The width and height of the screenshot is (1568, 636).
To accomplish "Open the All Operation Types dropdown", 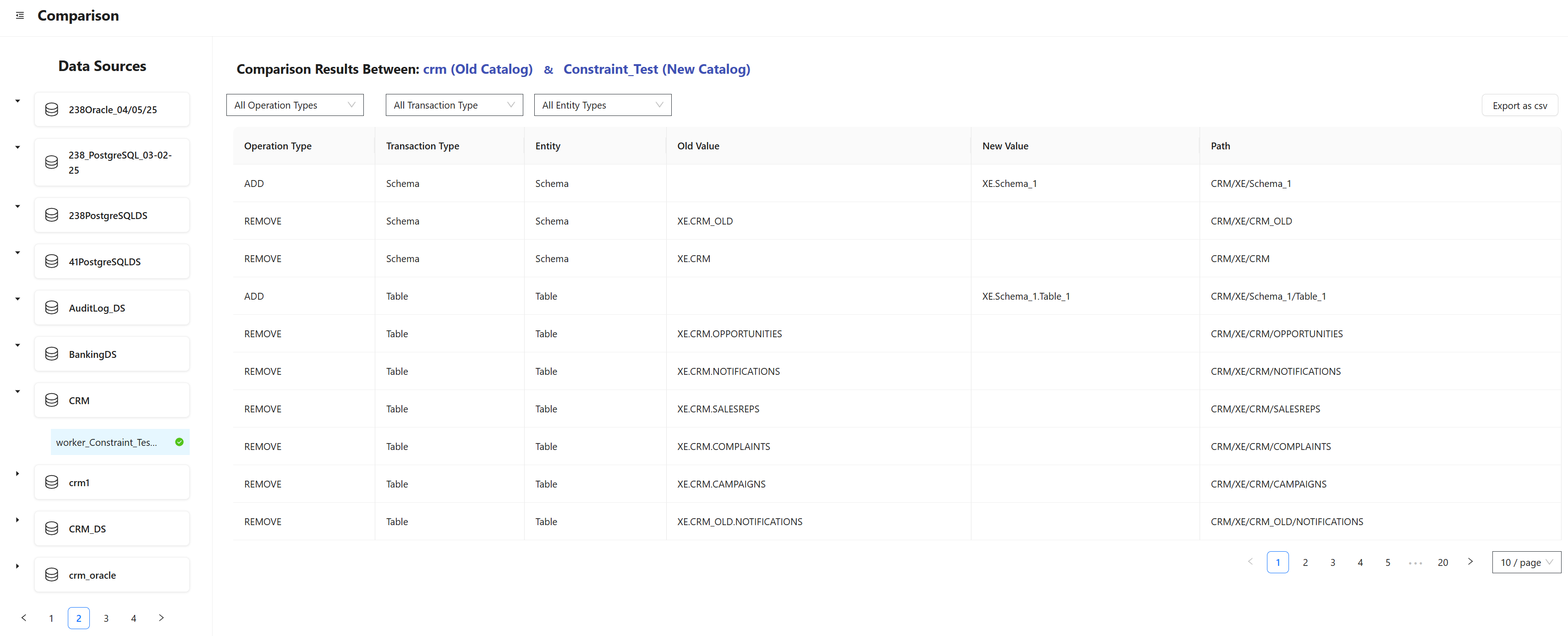I will [295, 105].
